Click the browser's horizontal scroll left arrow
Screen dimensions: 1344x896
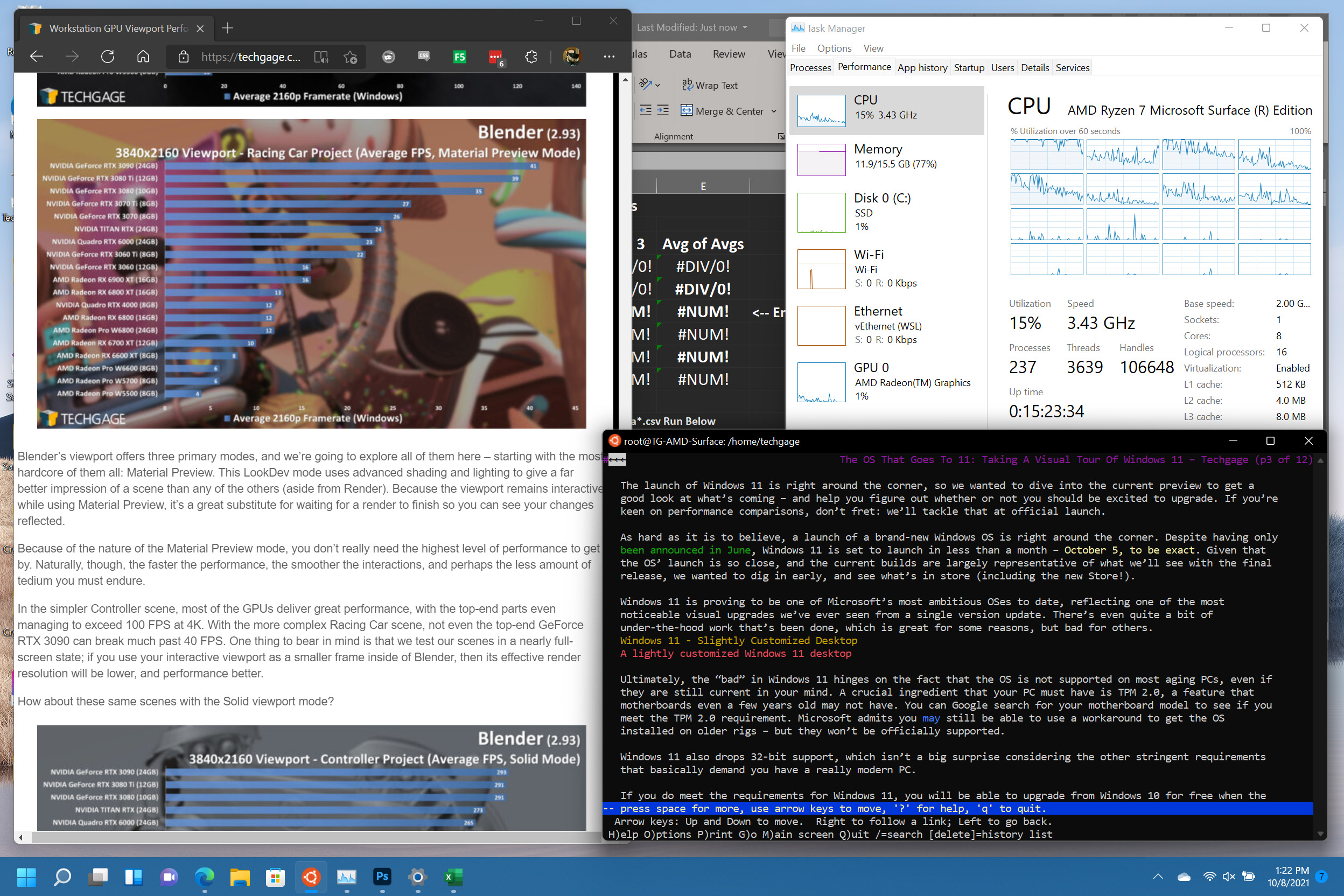coord(21,837)
